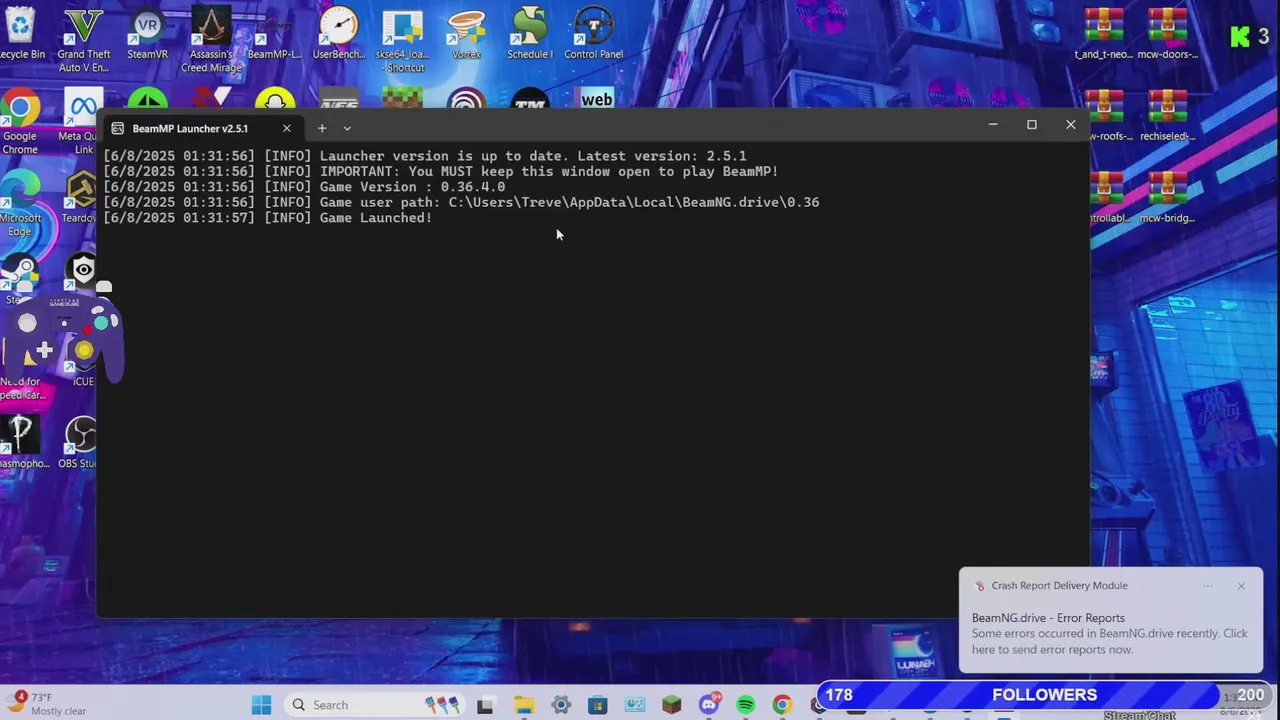This screenshot has width=1280, height=720.
Task: Open the rechiseled archive on desktop
Action: 1167,116
